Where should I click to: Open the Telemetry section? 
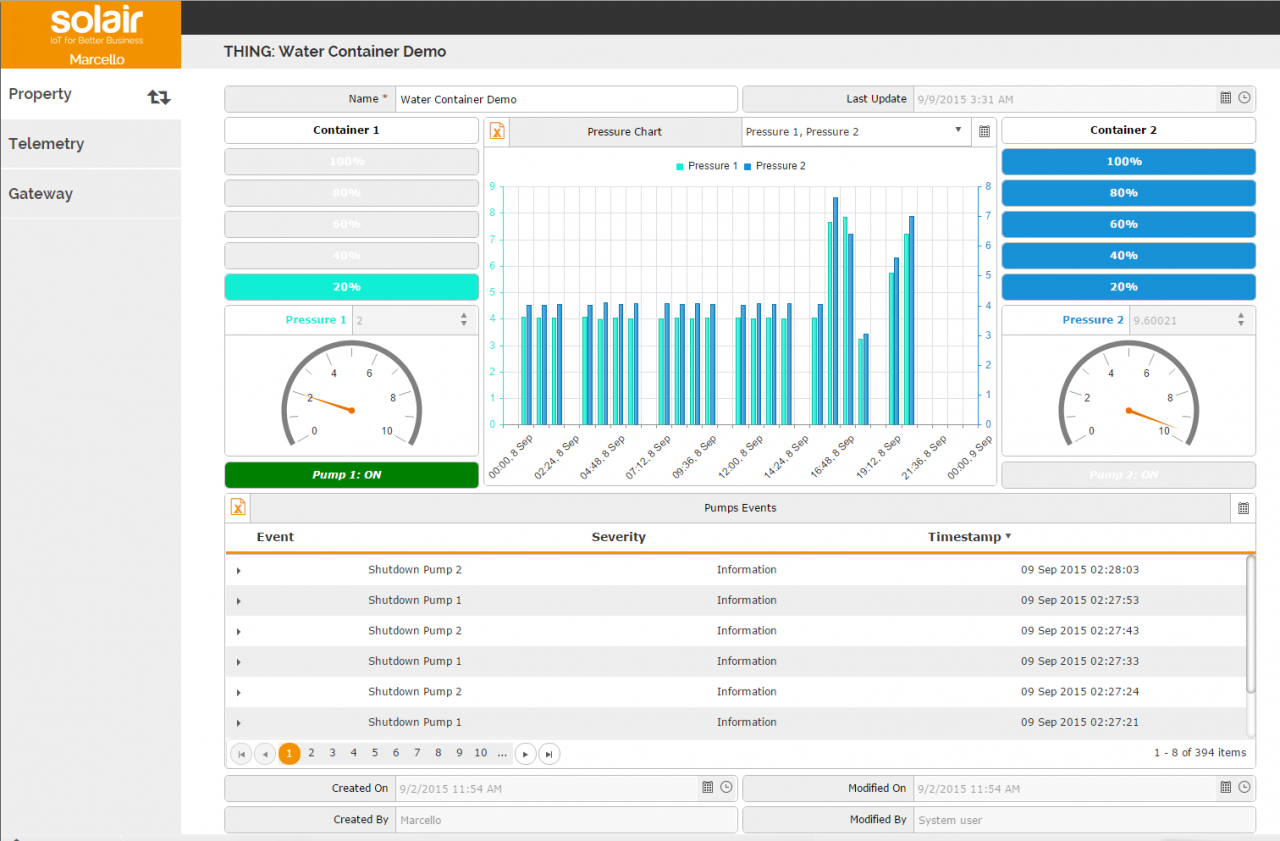90,144
